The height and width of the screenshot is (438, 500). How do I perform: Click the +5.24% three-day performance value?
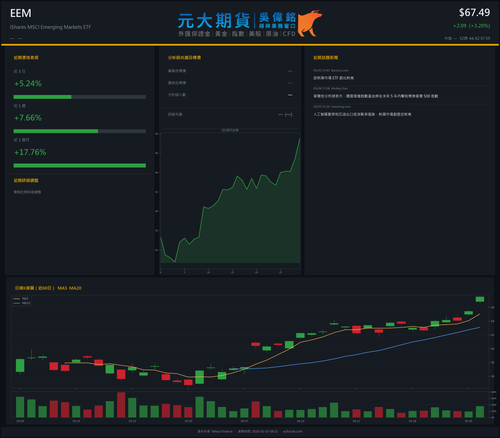28,83
